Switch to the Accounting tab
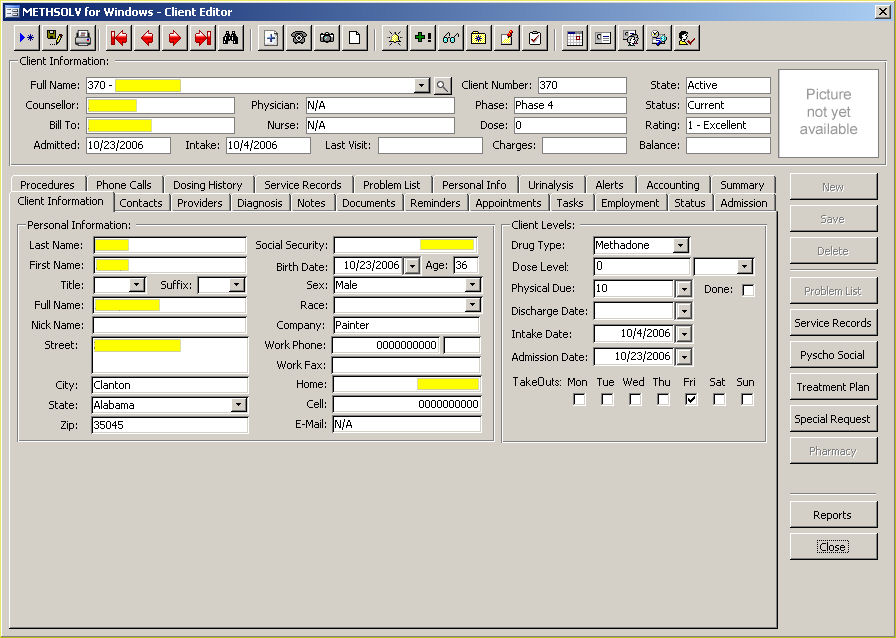Screen dimensions: 896x638 coord(673,185)
